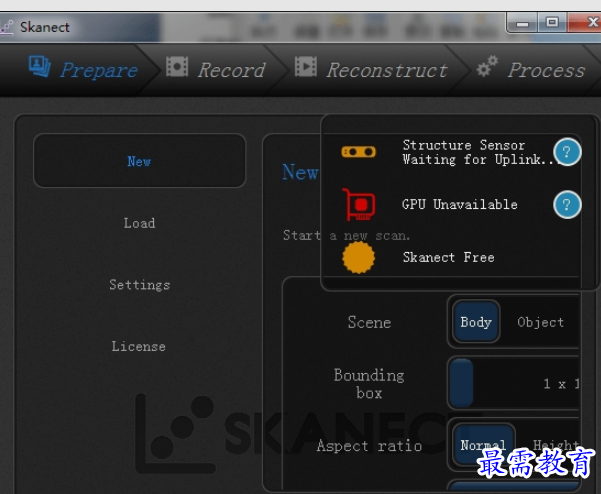Open the Settings menu entry

[x=140, y=285]
